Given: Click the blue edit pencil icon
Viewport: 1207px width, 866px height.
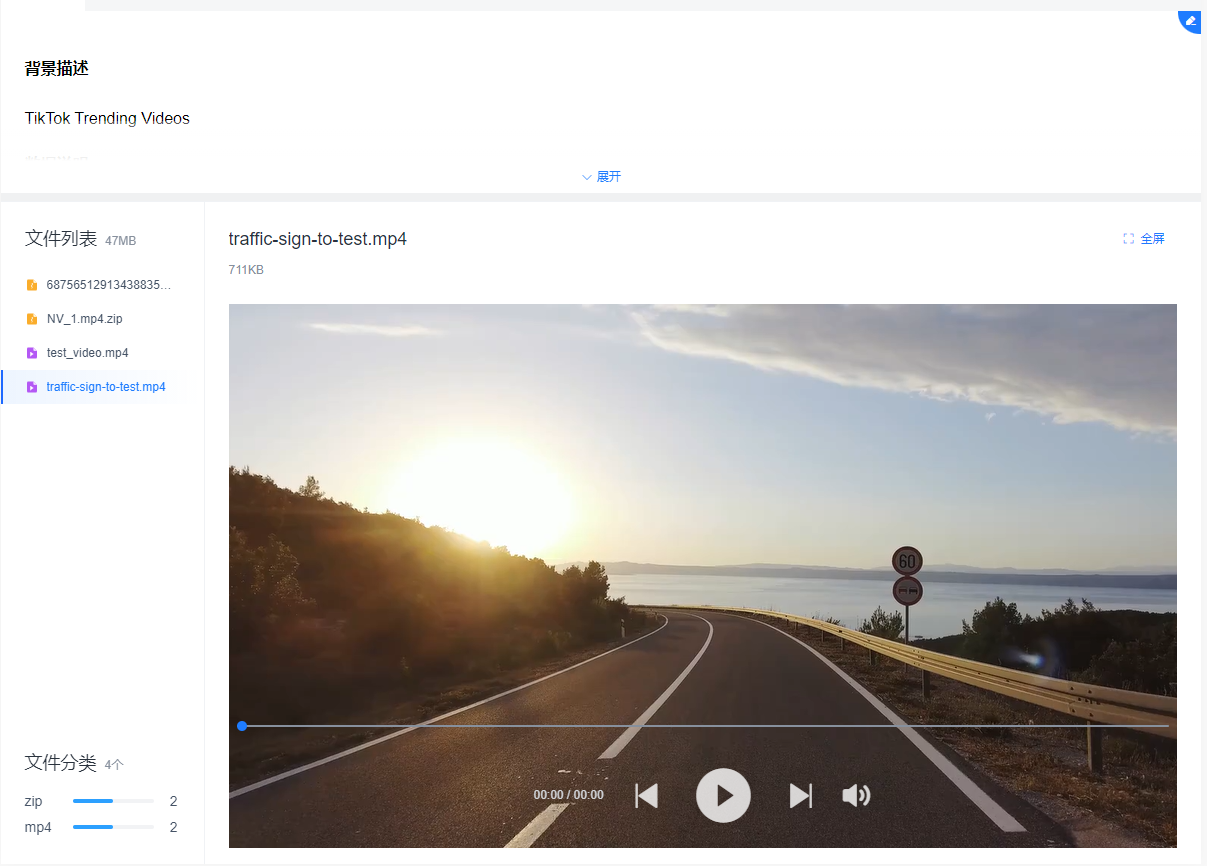Looking at the screenshot, I should coord(1190,21).
